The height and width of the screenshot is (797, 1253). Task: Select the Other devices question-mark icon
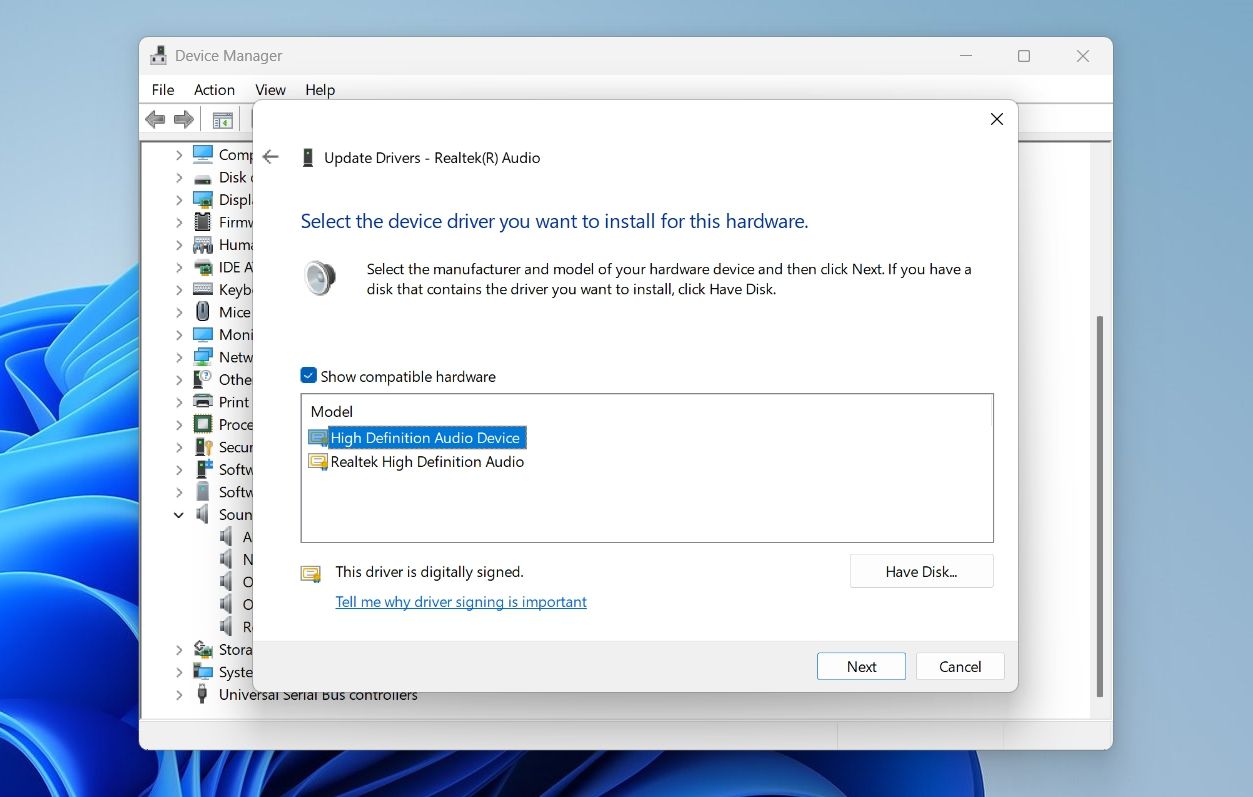click(x=203, y=379)
